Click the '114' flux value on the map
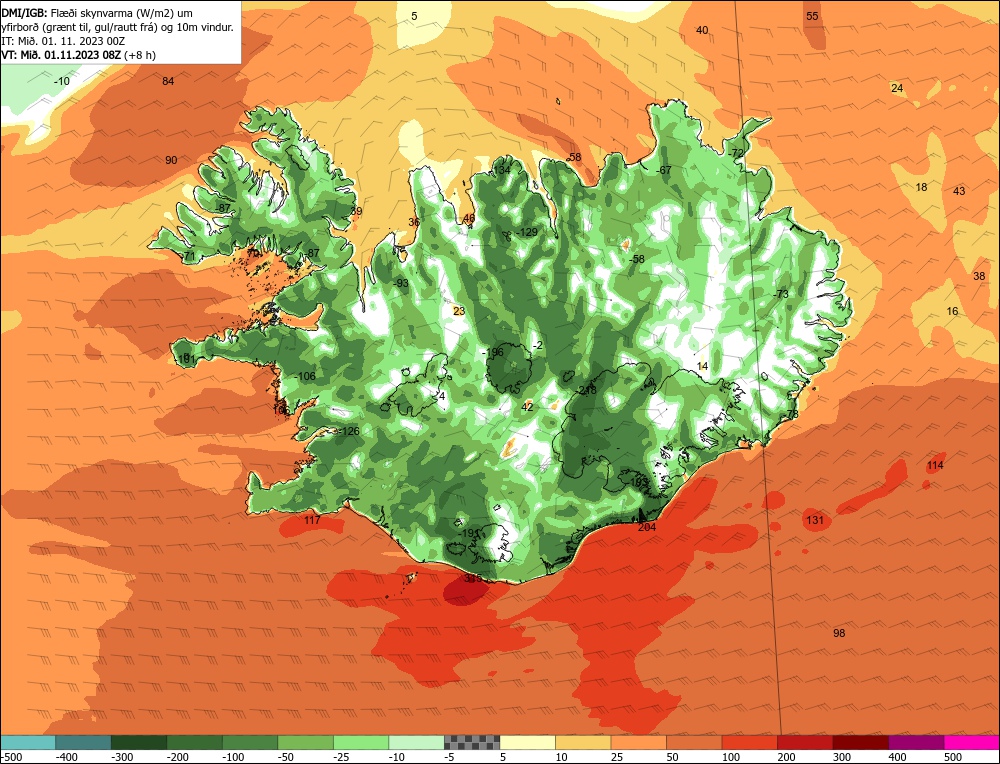Image resolution: width=1000 pixels, height=764 pixels. point(935,465)
